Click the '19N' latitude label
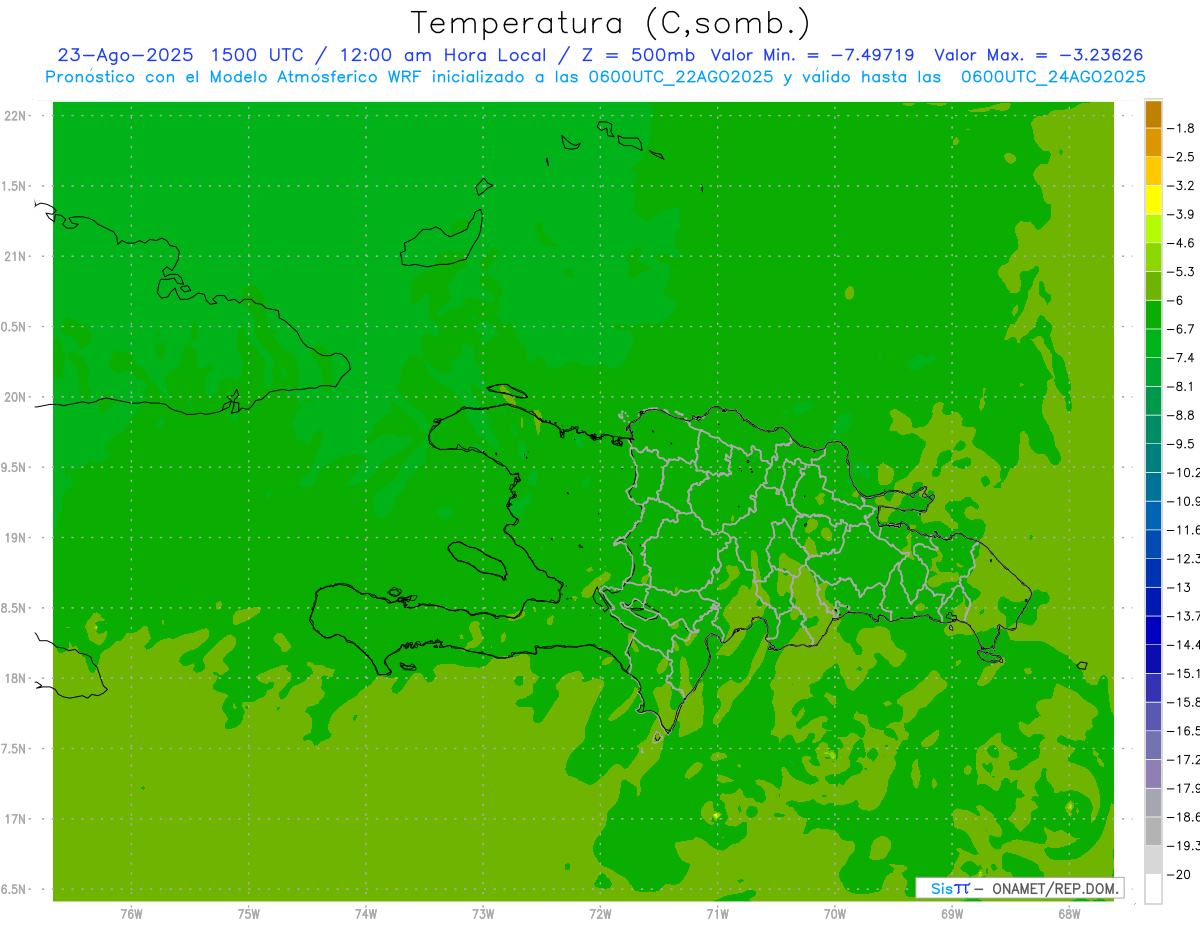Image resolution: width=1200 pixels, height=927 pixels. [17, 538]
